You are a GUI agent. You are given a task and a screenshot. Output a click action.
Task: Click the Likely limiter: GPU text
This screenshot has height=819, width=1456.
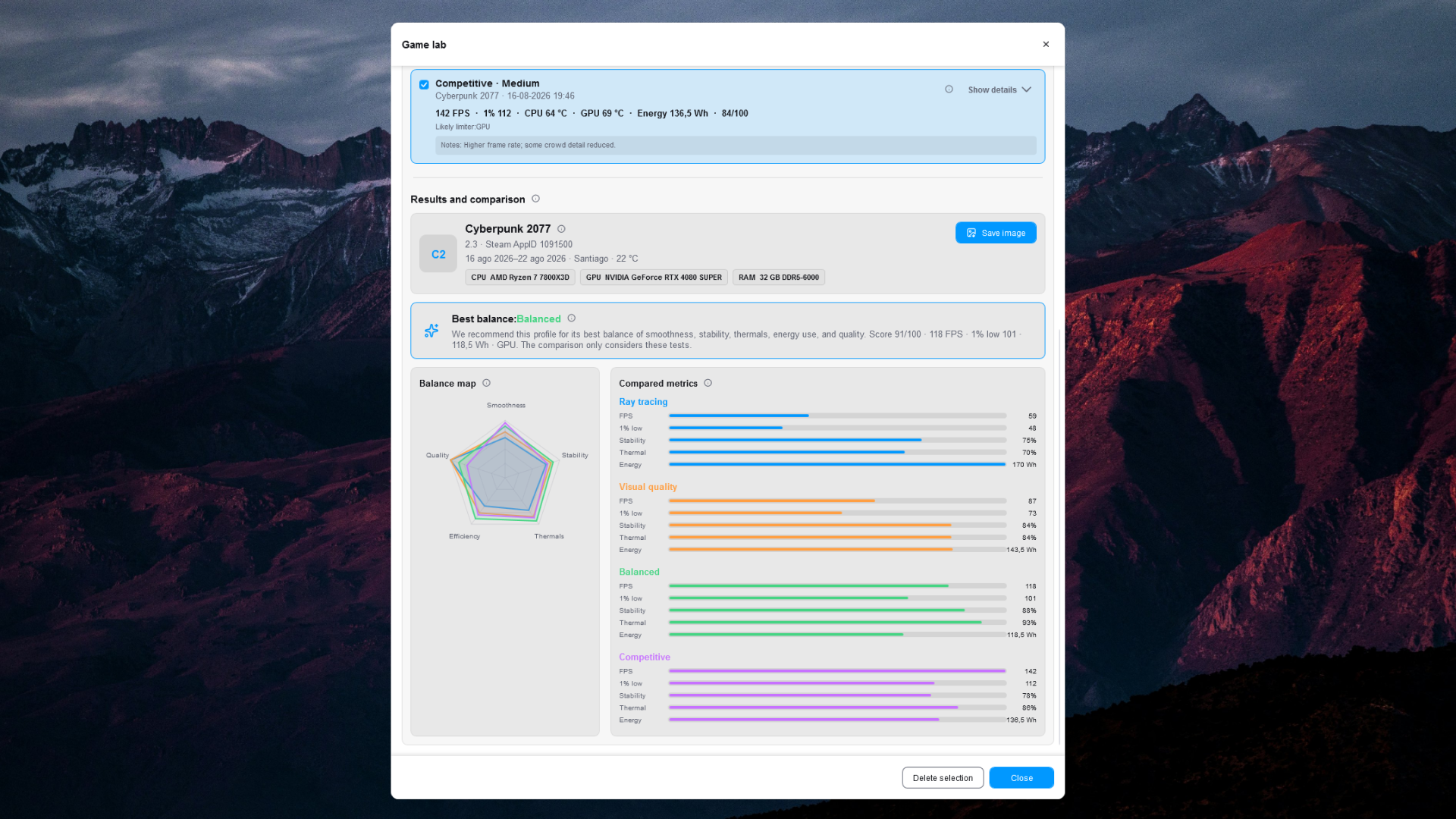pyautogui.click(x=463, y=127)
